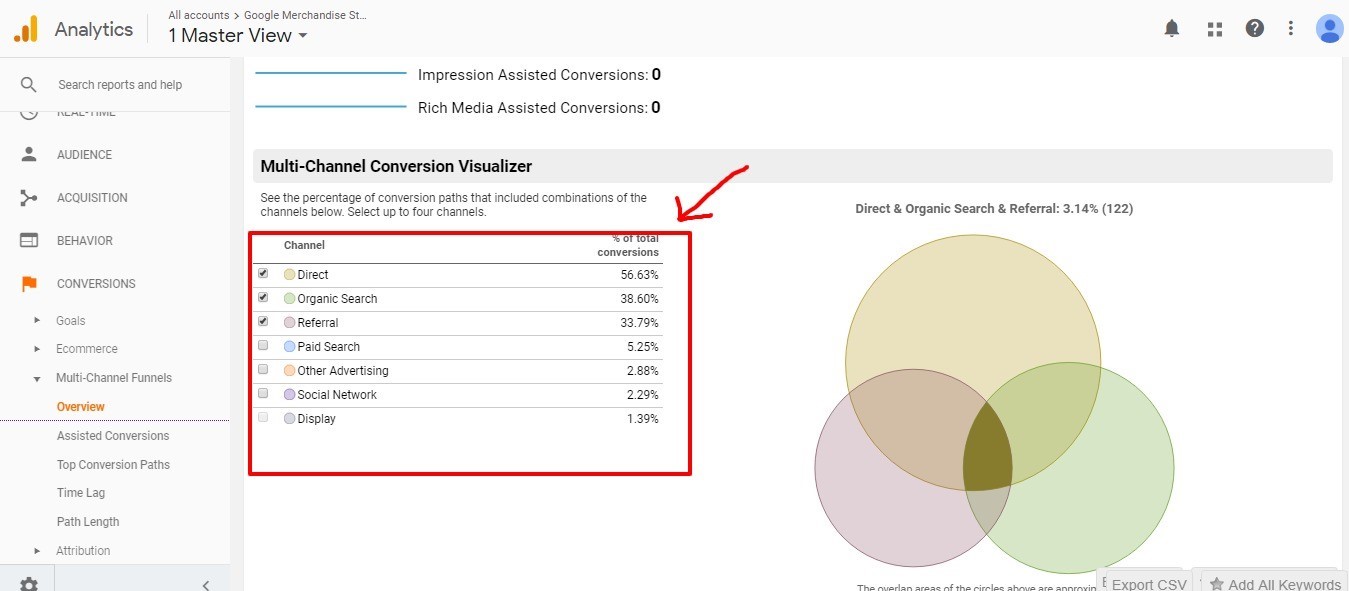Open the user account avatar

click(1329, 29)
